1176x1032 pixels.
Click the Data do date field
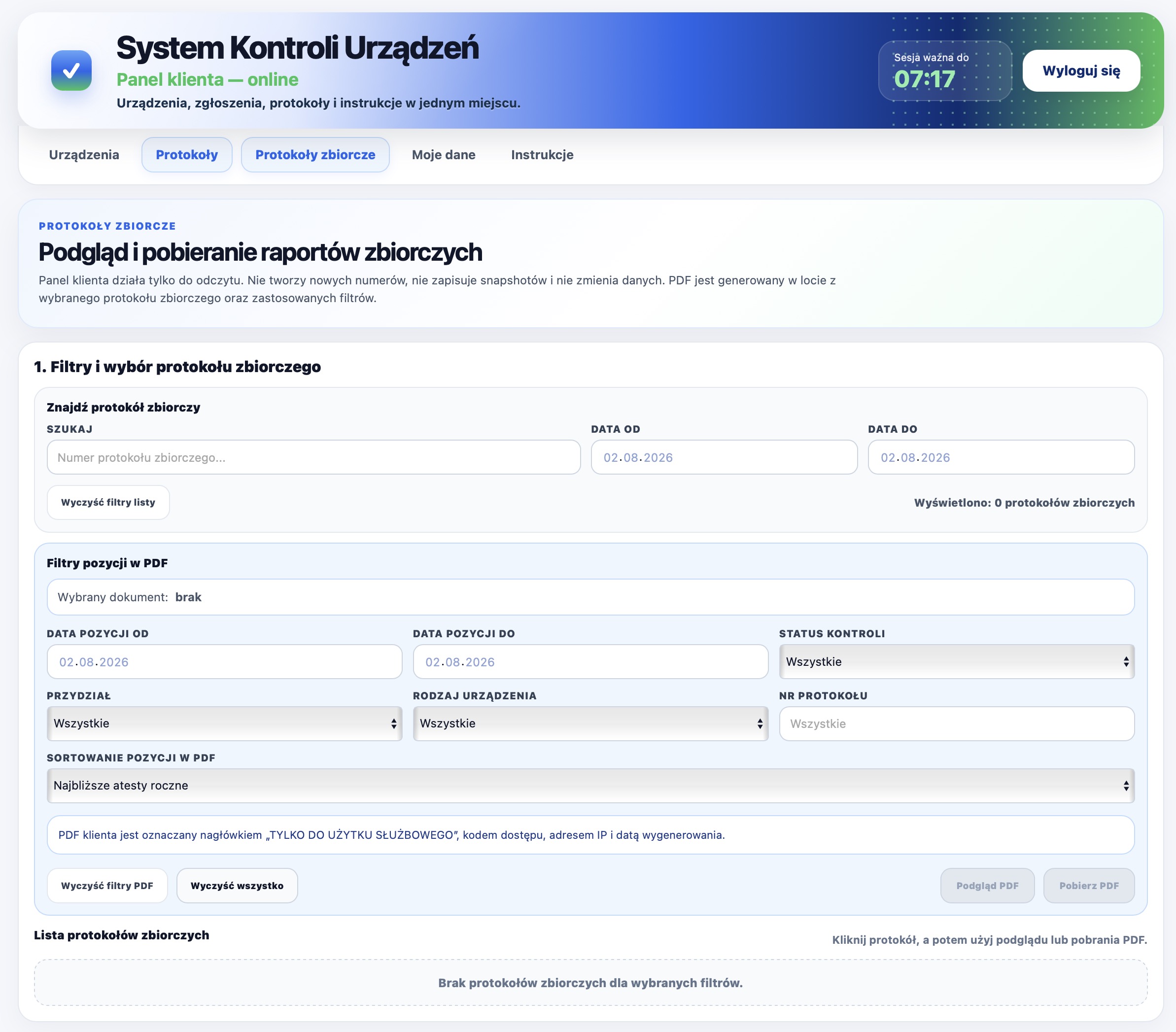tap(1001, 457)
